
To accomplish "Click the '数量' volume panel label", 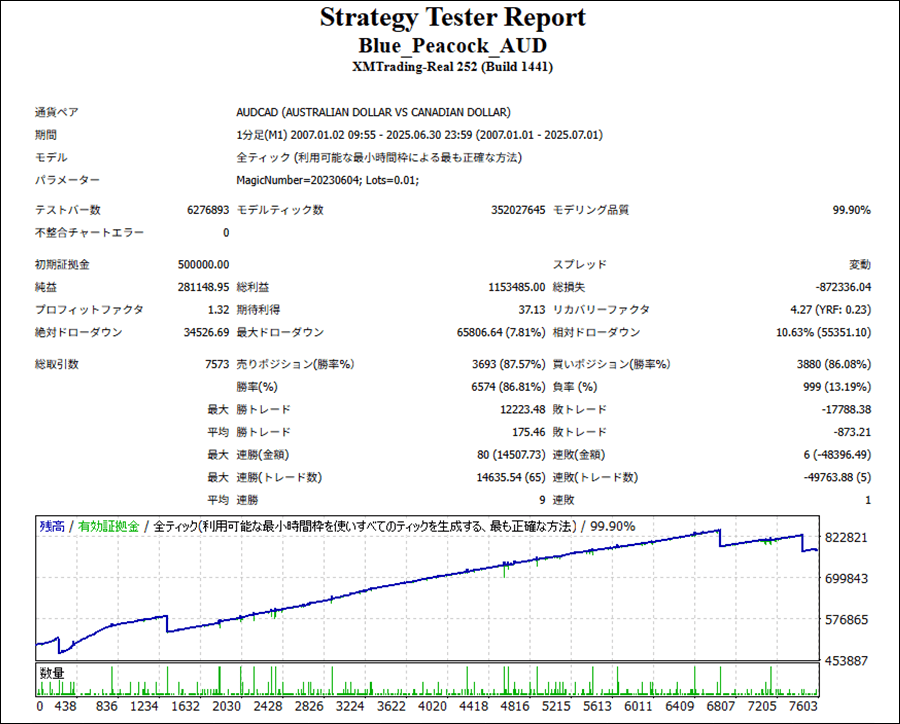I will pyautogui.click(x=52, y=673).
